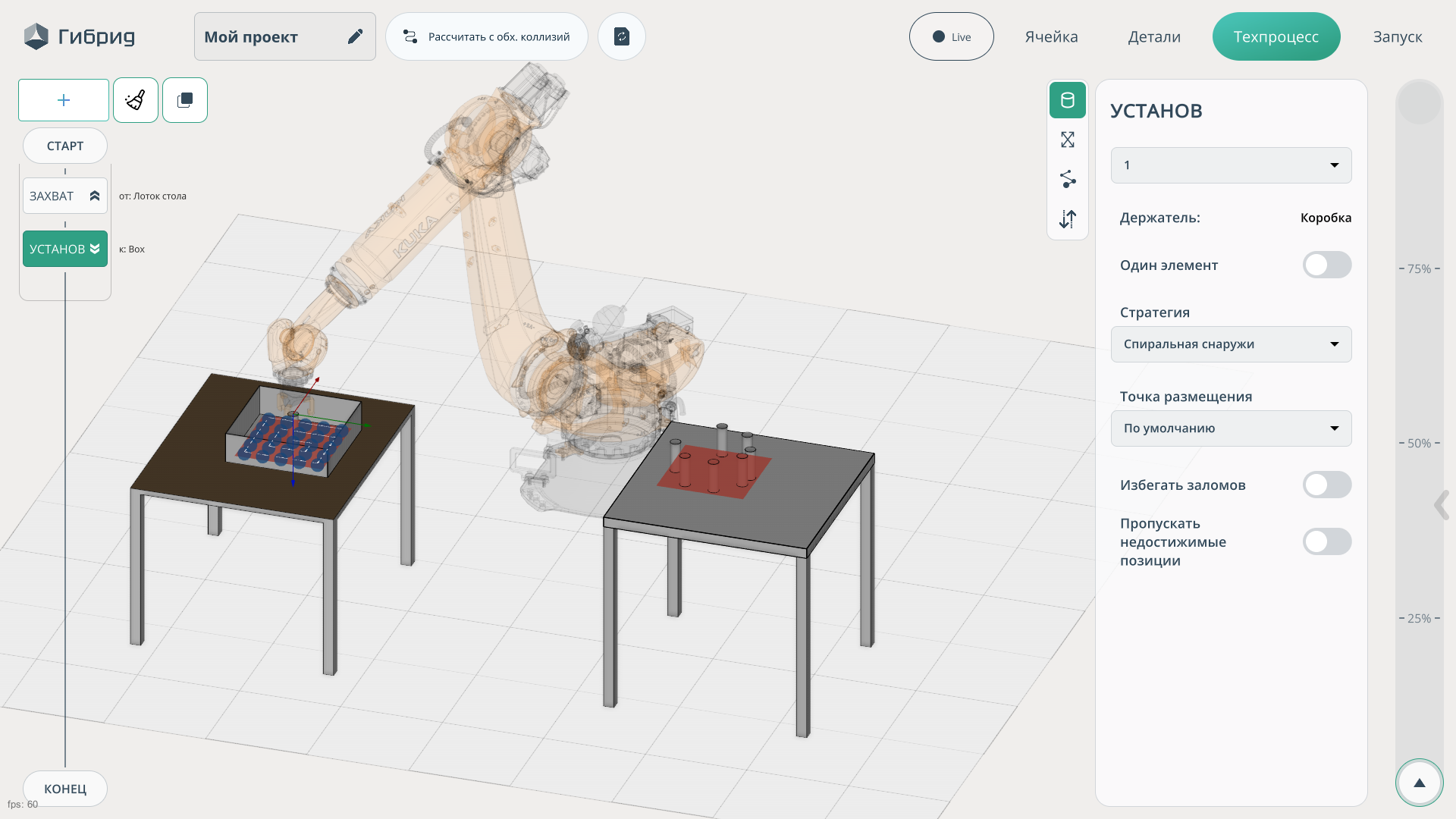The image size is (1456, 819).
Task: Click the 50% mark on speed slider
Action: point(1419,444)
